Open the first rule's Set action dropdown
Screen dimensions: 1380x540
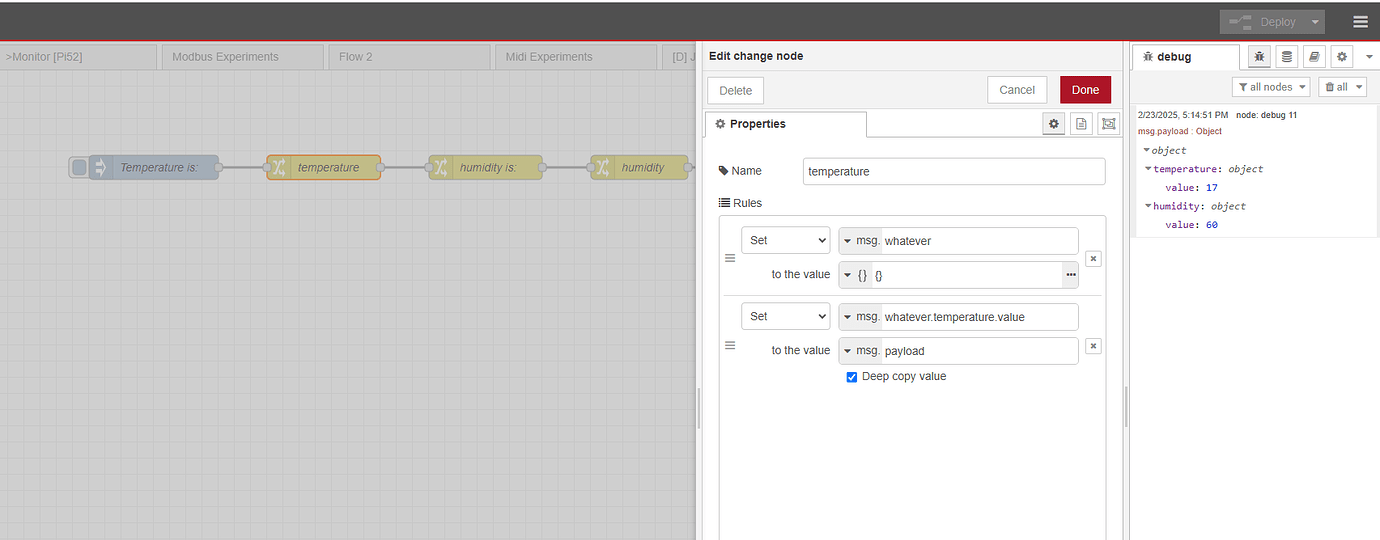click(x=785, y=240)
